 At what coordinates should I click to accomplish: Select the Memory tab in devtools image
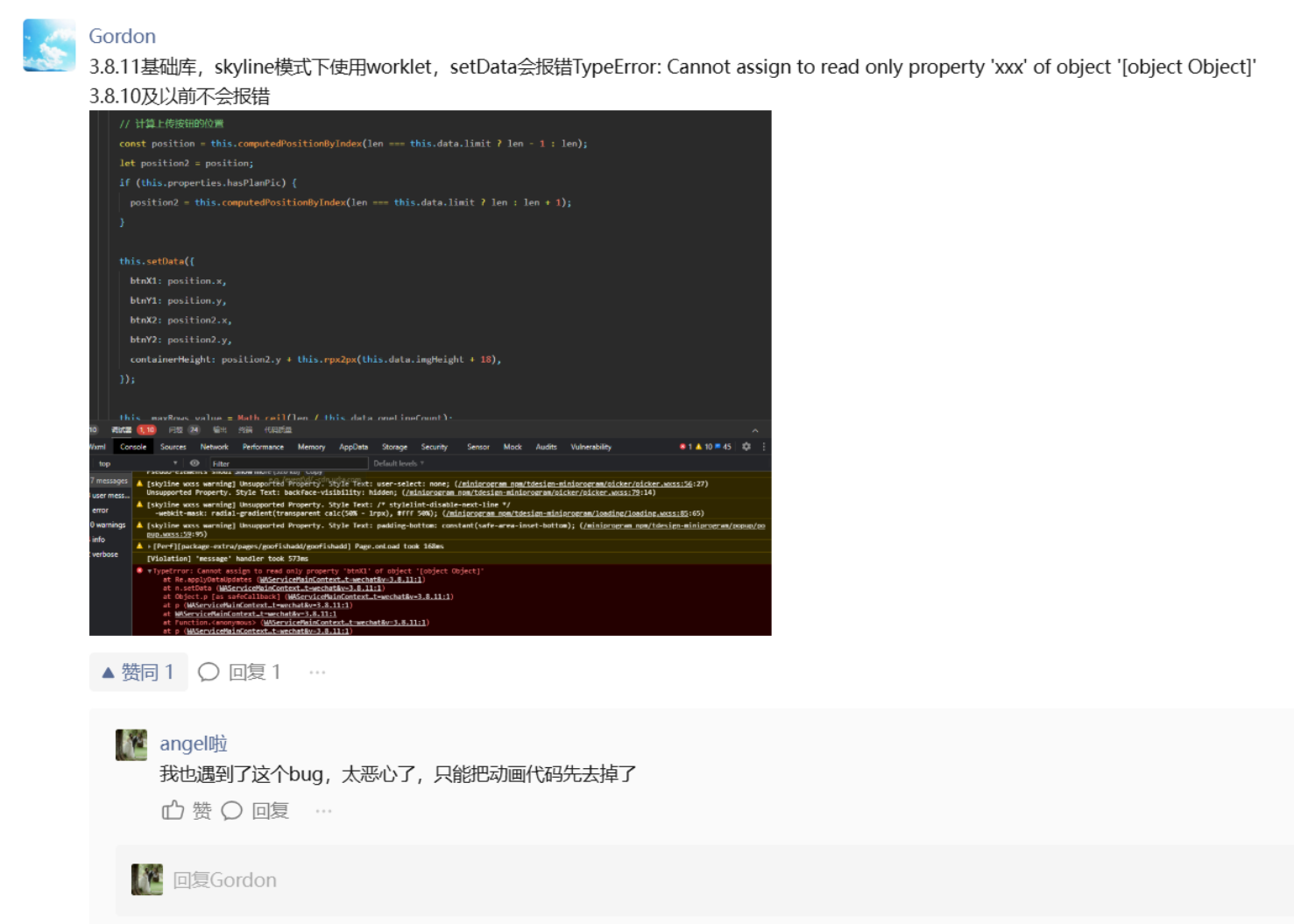pyautogui.click(x=311, y=447)
